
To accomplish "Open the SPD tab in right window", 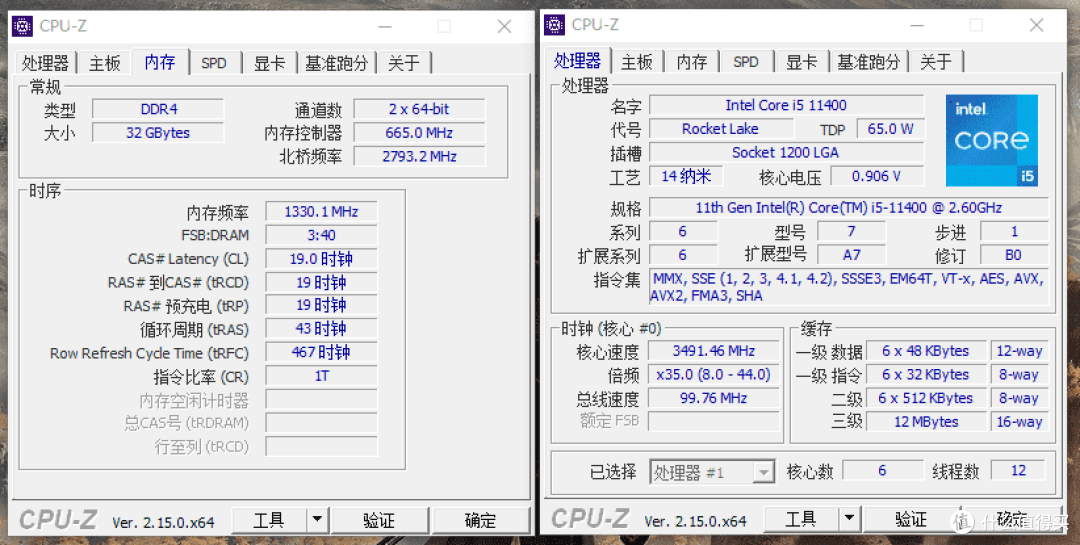I will tap(746, 62).
